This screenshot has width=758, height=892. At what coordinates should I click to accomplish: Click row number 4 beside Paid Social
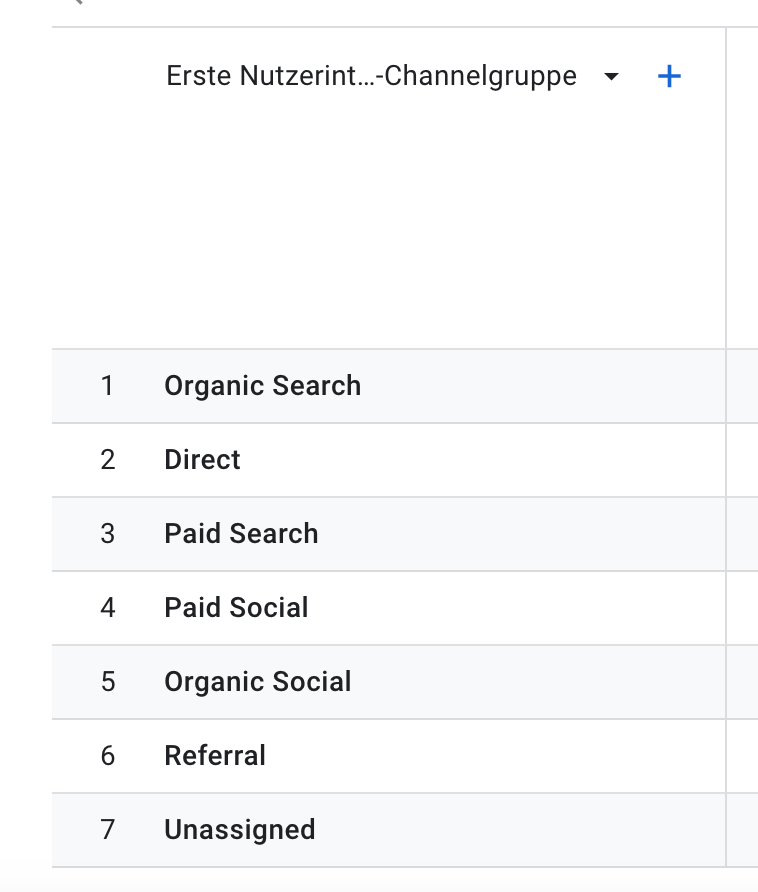[108, 608]
